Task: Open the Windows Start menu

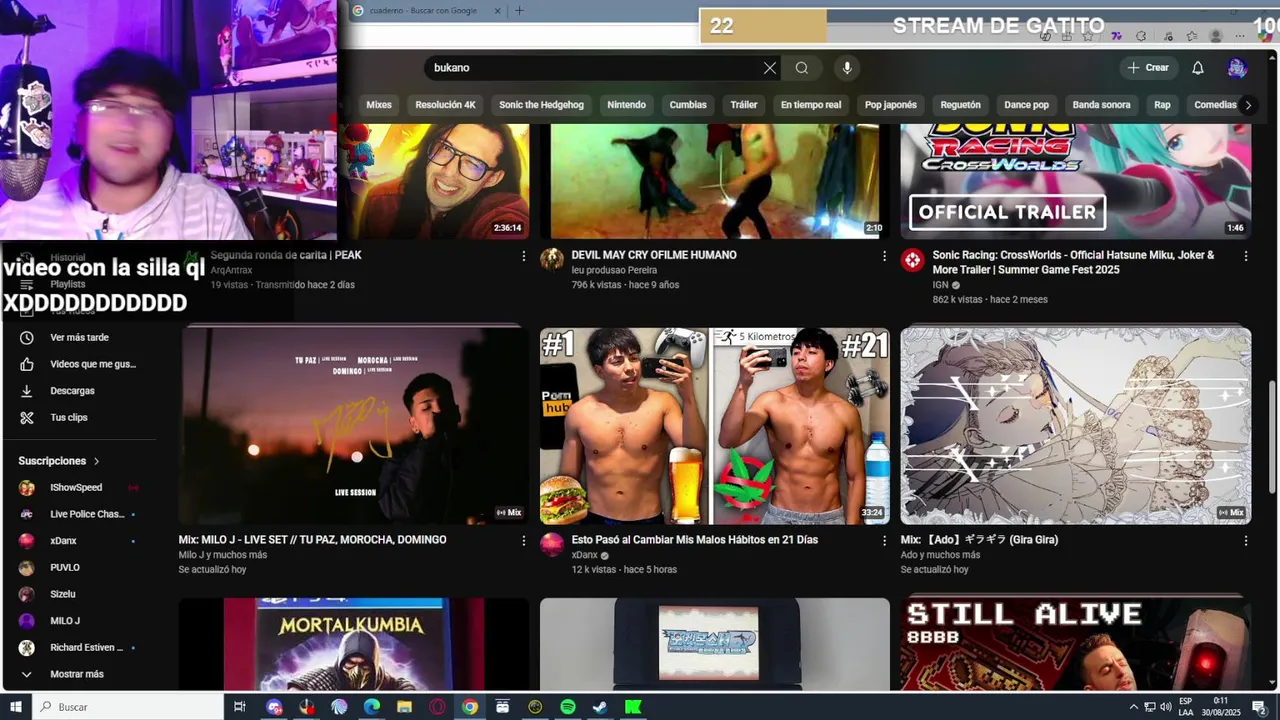Action: pos(15,707)
